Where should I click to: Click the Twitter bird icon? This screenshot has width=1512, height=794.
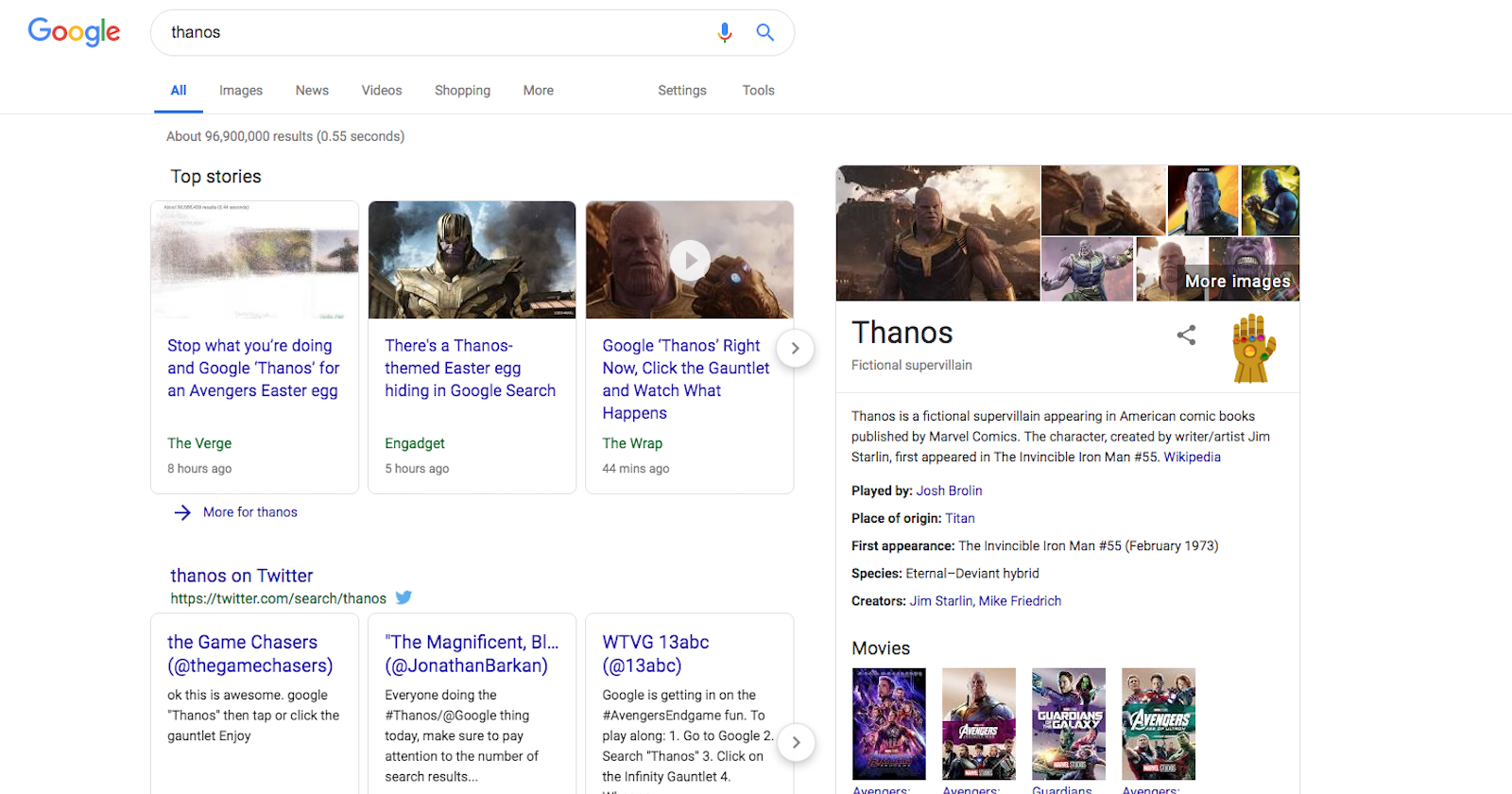404,597
